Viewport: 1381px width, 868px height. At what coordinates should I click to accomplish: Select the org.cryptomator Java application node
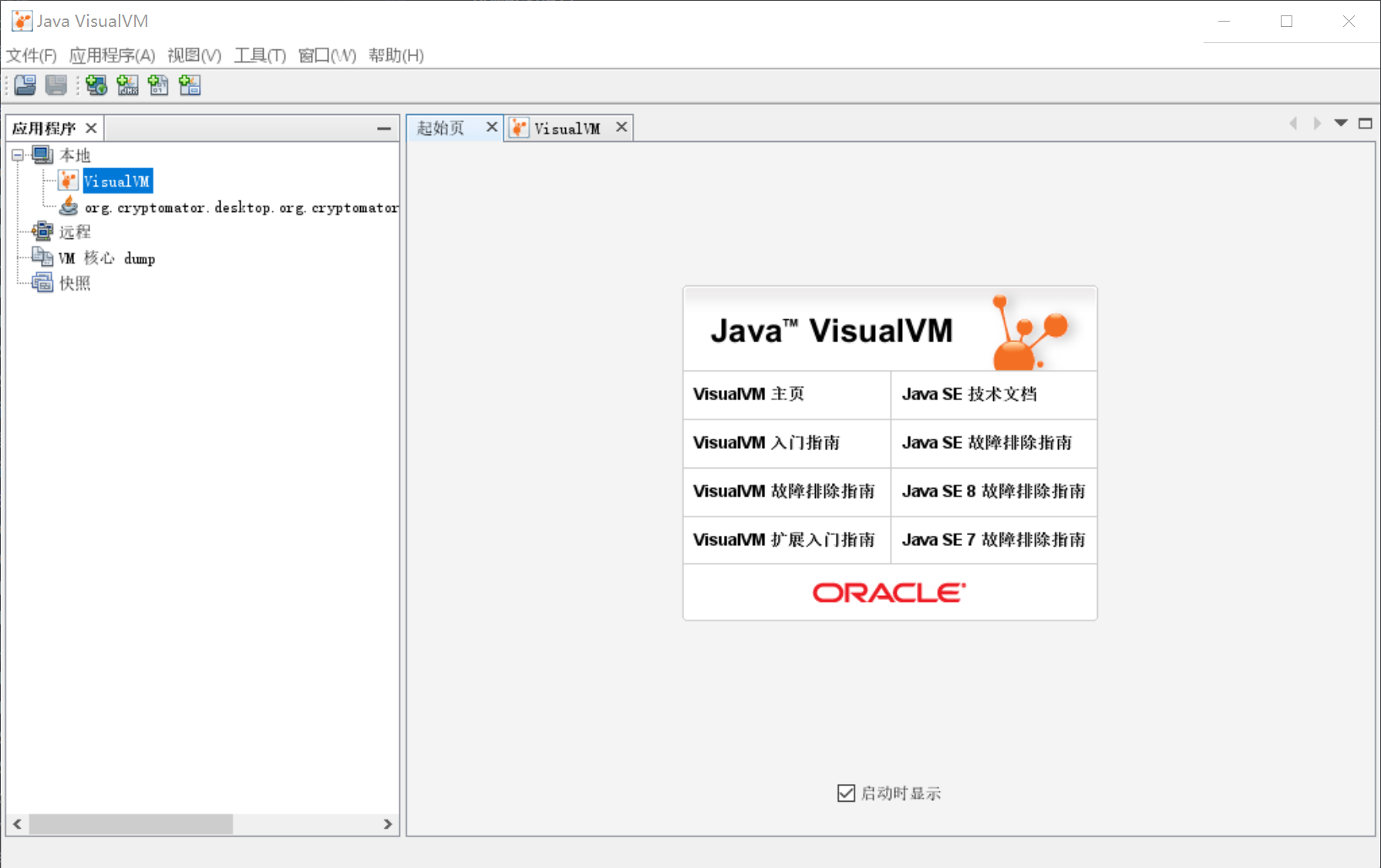click(241, 207)
